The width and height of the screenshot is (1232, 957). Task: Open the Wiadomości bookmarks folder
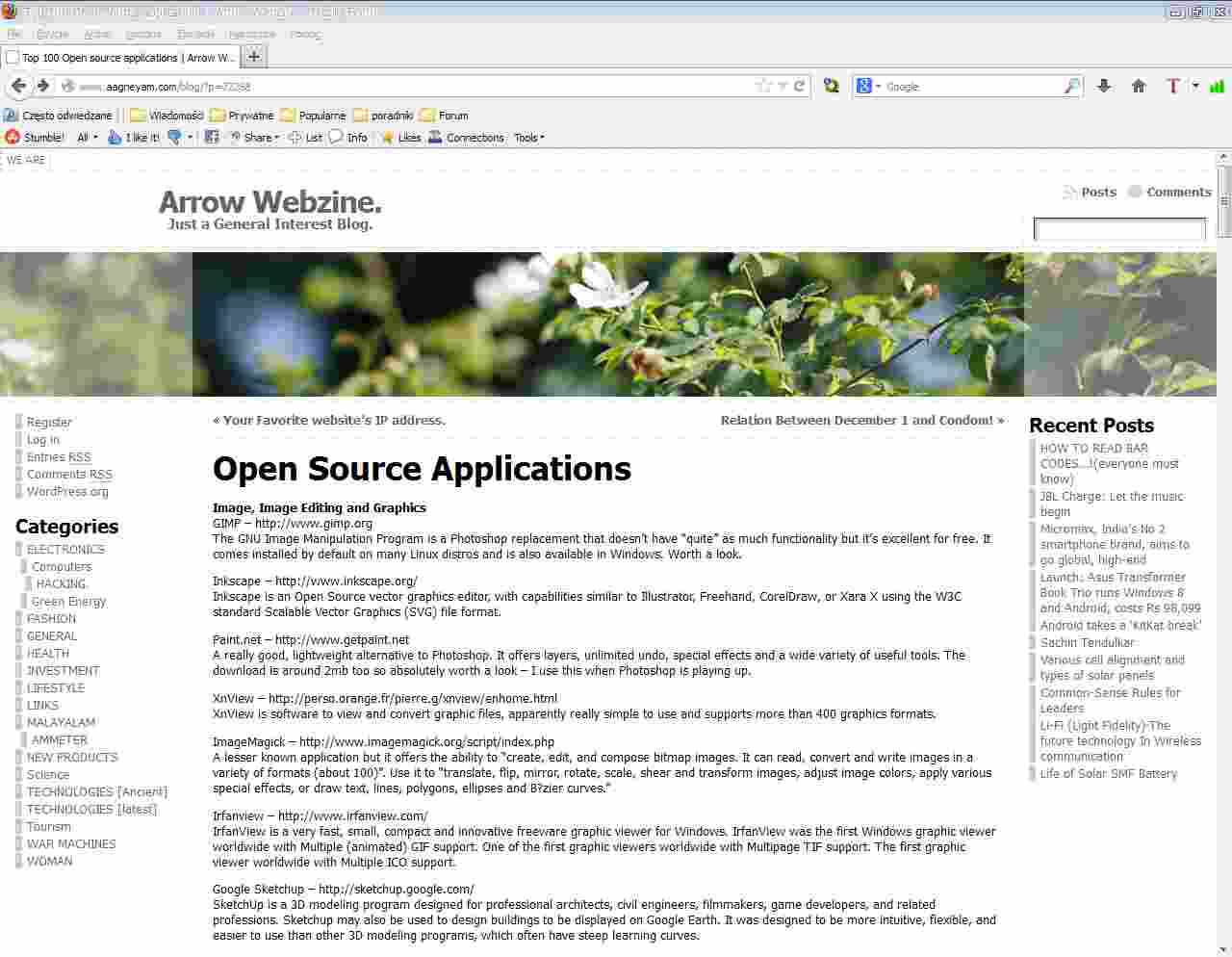tap(167, 116)
